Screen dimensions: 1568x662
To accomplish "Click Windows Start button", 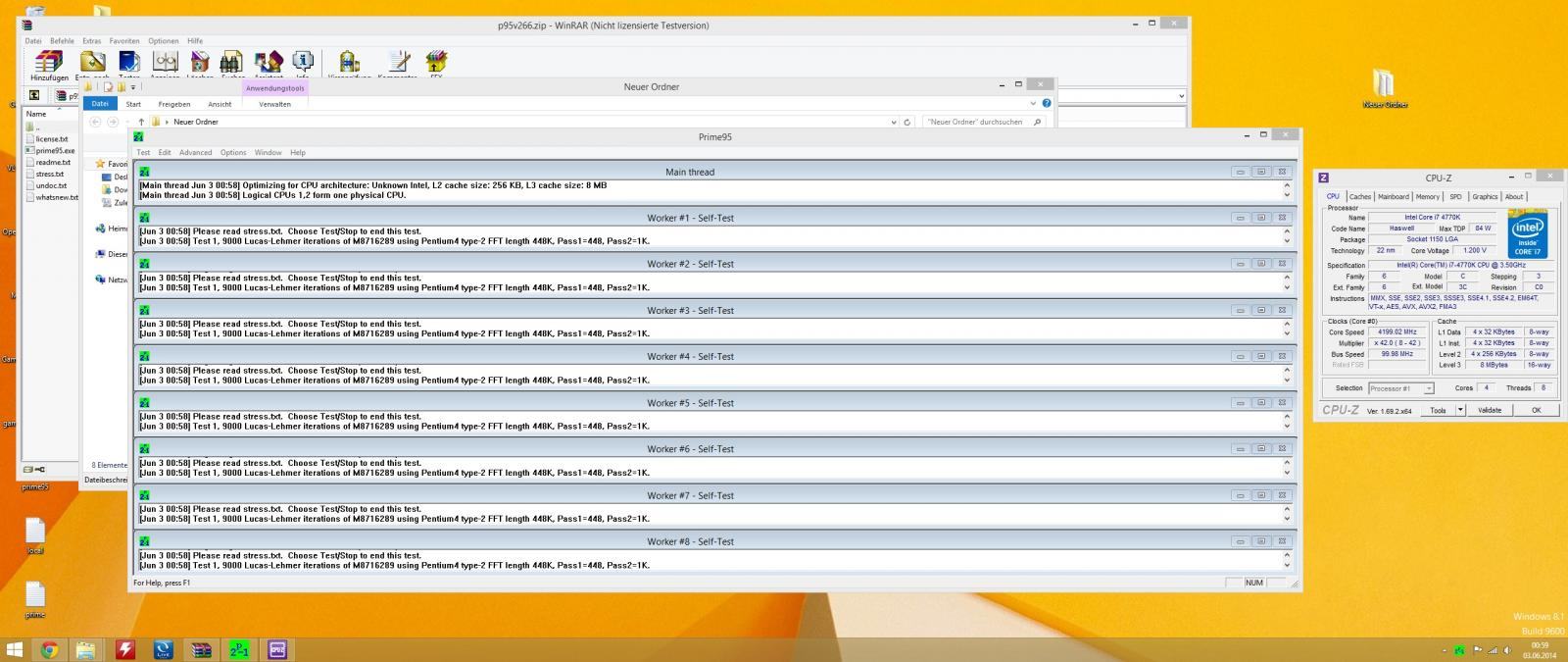I will pyautogui.click(x=15, y=649).
